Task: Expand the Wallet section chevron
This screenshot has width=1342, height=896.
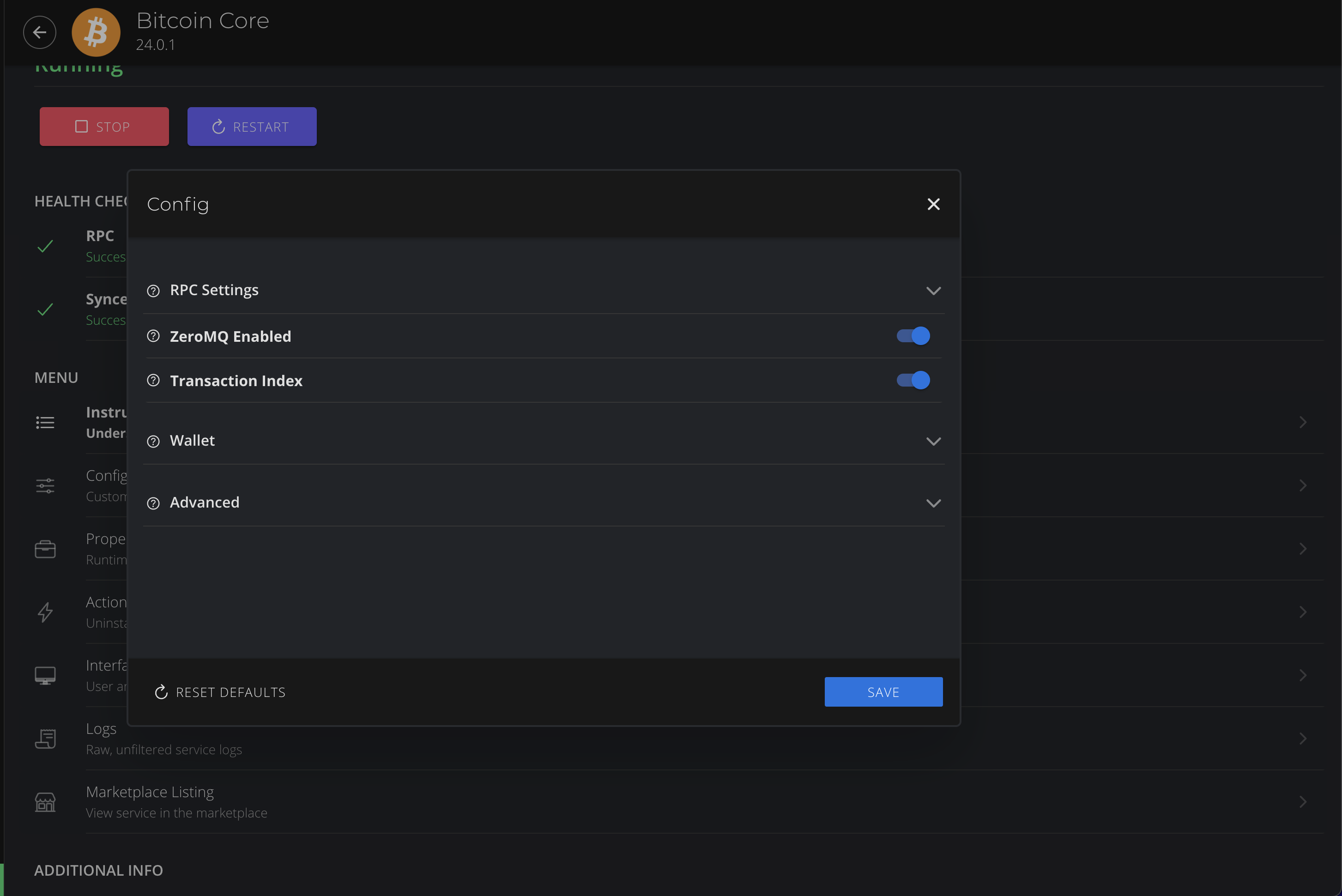Action: pos(933,441)
